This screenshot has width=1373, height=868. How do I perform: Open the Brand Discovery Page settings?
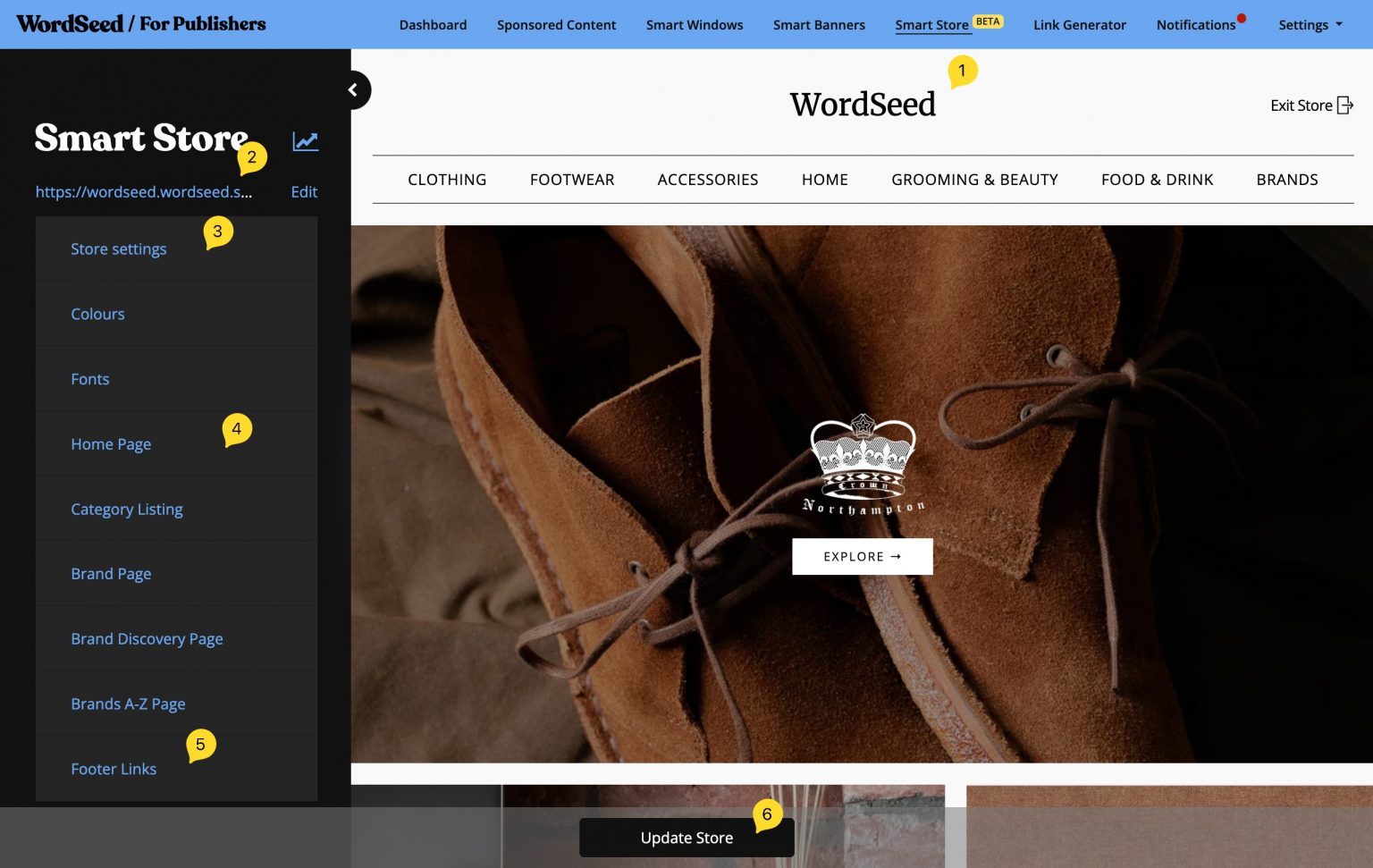[147, 638]
